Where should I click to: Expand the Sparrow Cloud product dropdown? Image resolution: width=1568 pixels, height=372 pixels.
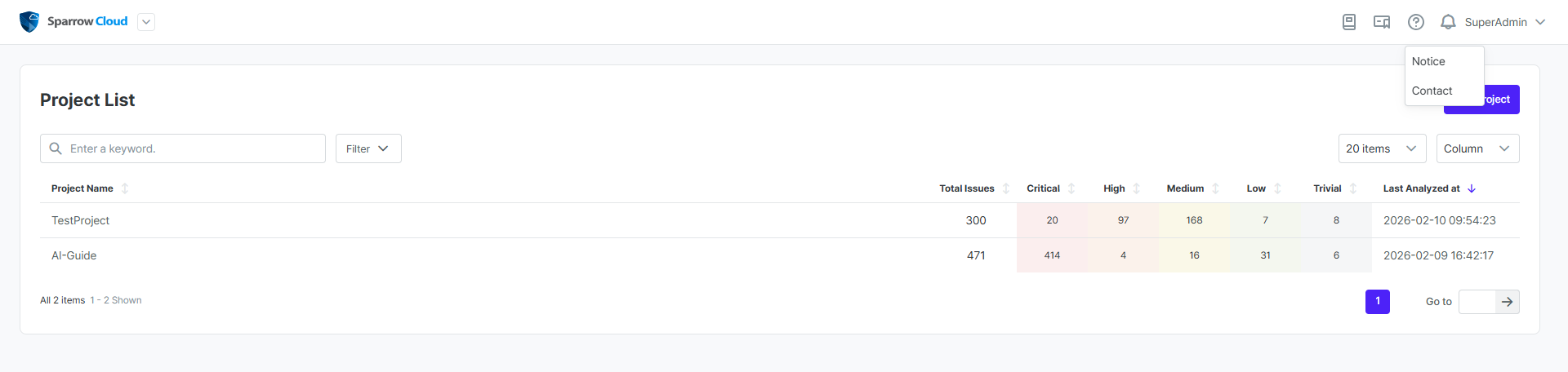(146, 22)
